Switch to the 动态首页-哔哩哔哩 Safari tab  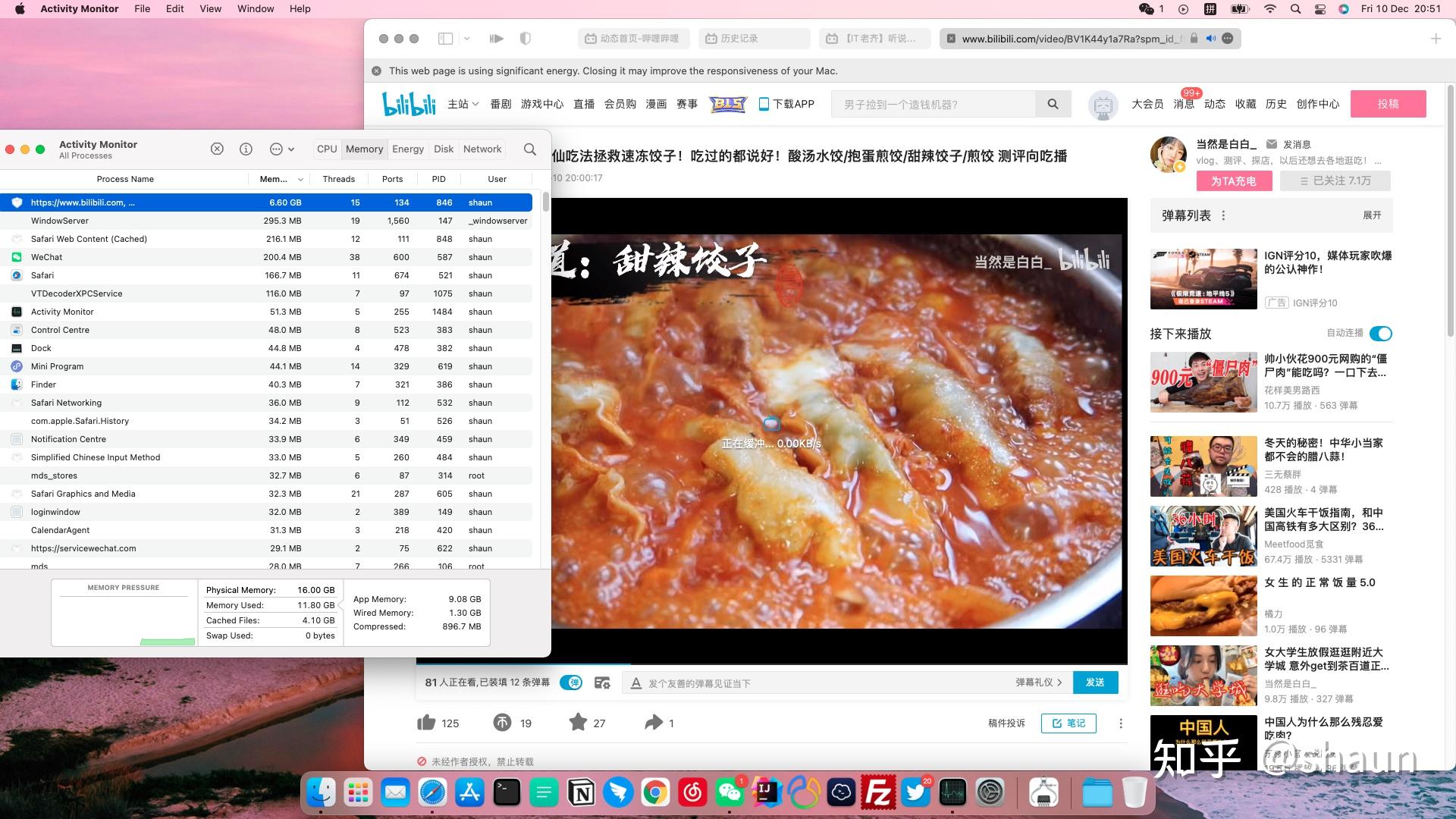coord(633,39)
